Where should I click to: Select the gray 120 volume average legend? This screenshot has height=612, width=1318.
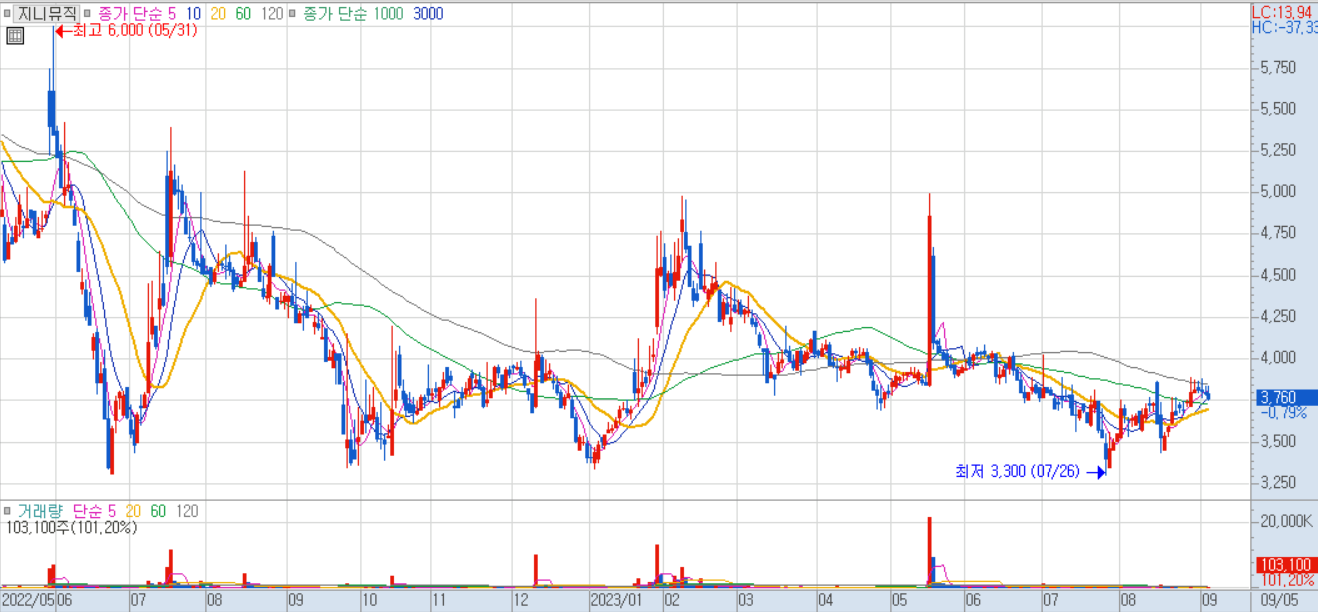pyautogui.click(x=187, y=511)
